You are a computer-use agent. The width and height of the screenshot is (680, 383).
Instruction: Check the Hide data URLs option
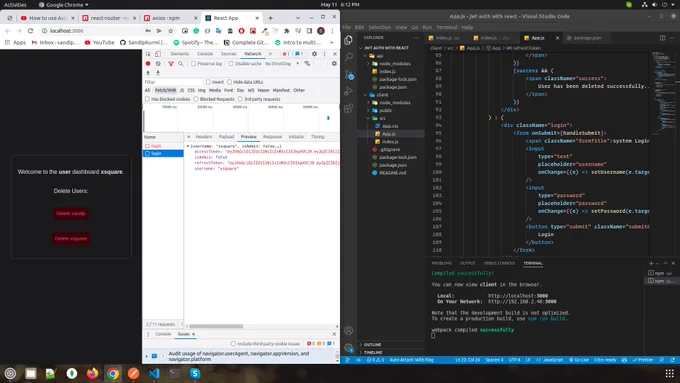click(230, 82)
